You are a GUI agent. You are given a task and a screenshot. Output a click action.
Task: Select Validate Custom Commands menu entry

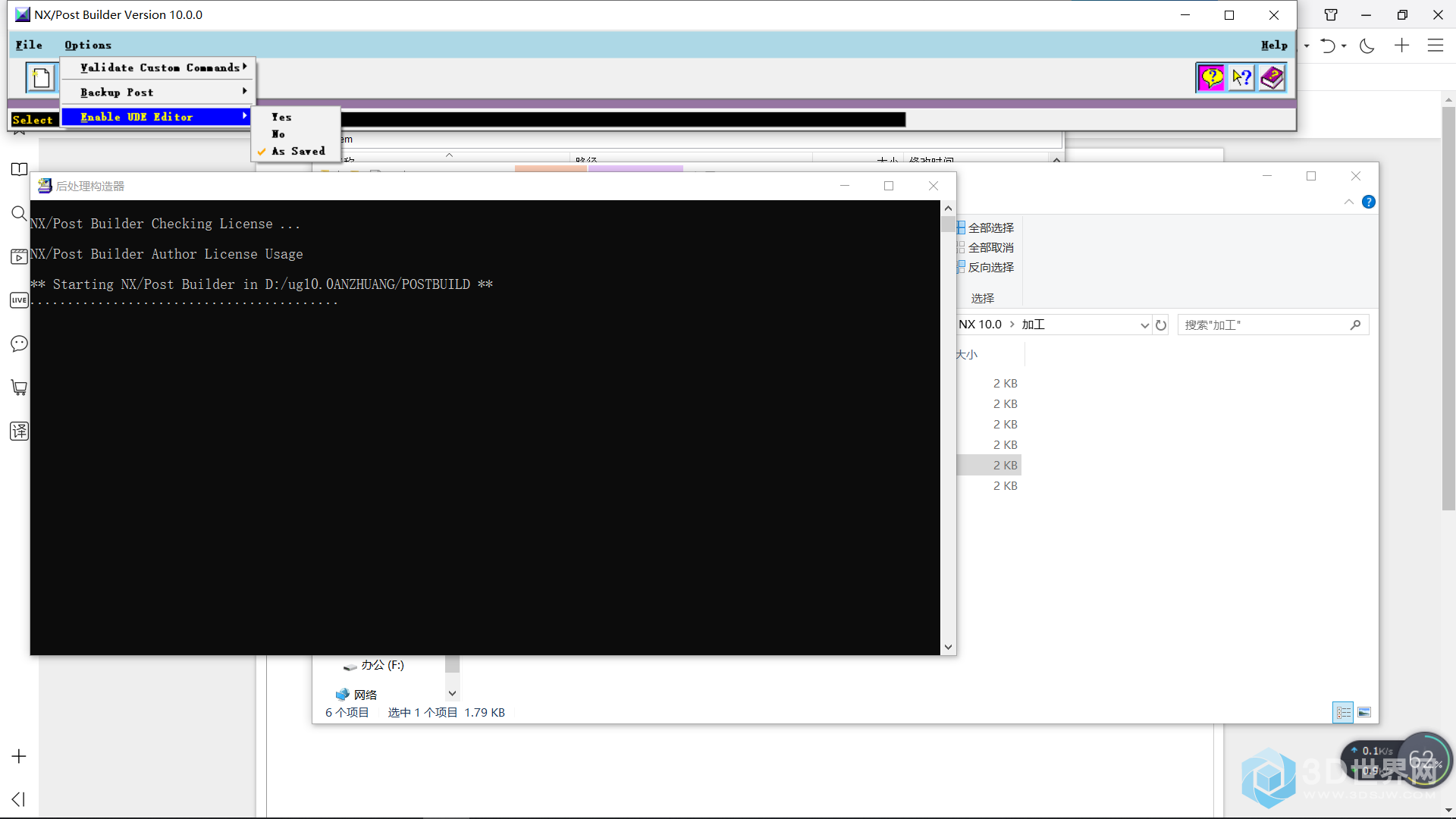point(158,67)
